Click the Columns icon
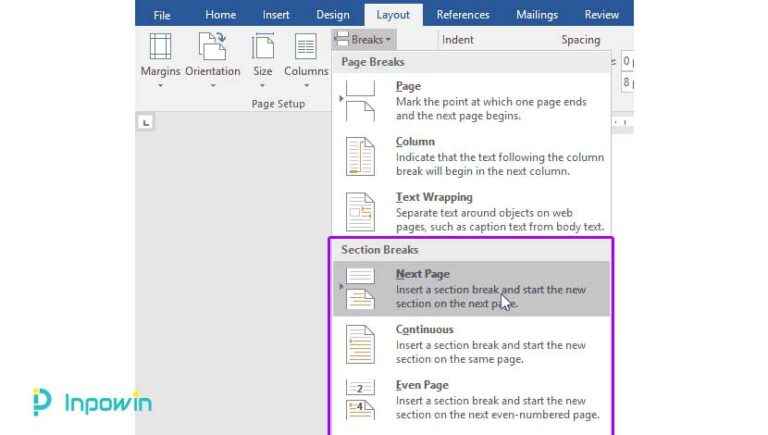This screenshot has height=435, width=768. 306,47
